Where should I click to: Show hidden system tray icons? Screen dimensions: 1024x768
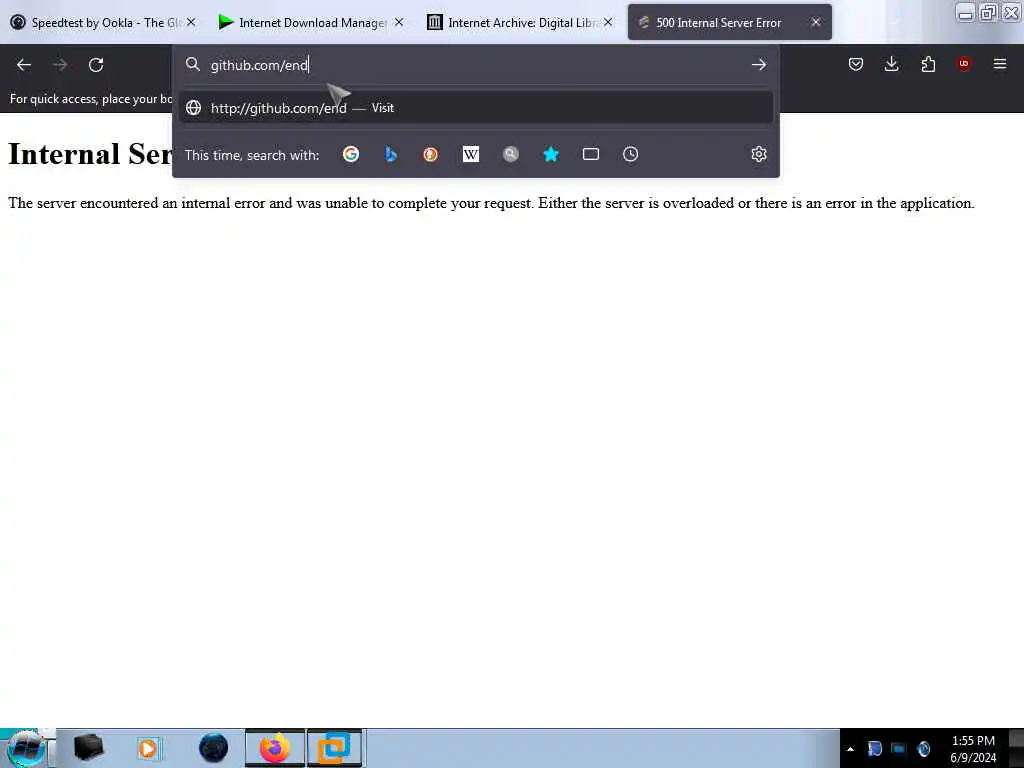[x=850, y=749]
